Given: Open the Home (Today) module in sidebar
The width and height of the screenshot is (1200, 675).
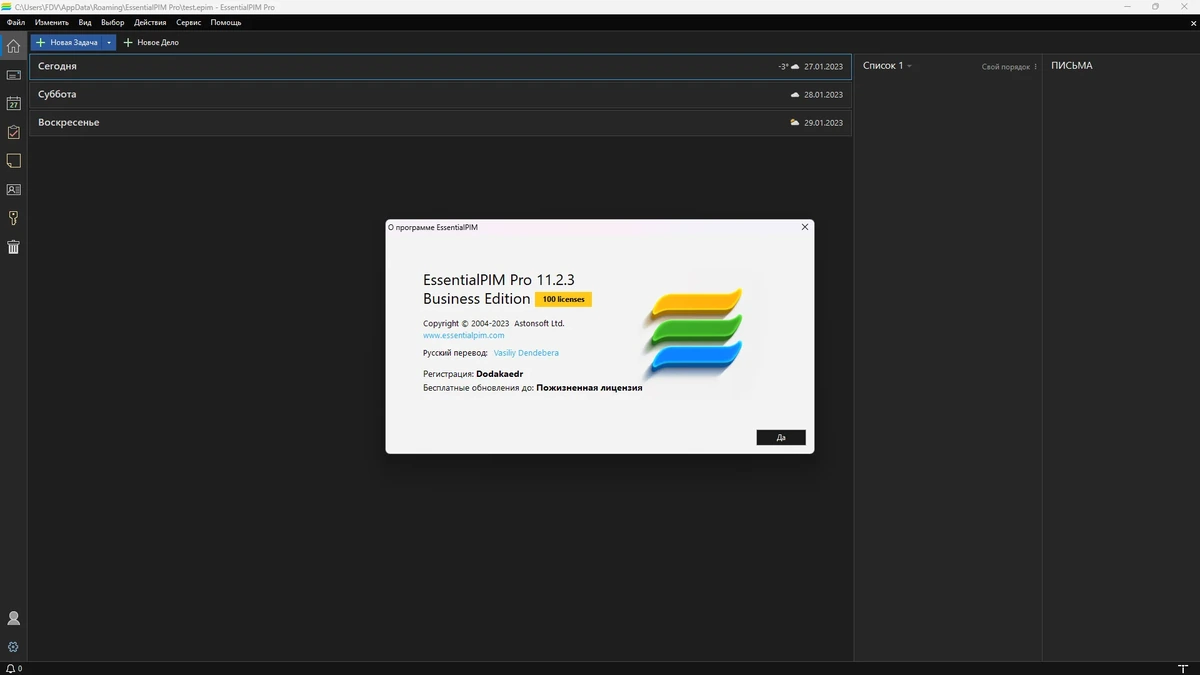Looking at the screenshot, I should pyautogui.click(x=13, y=45).
